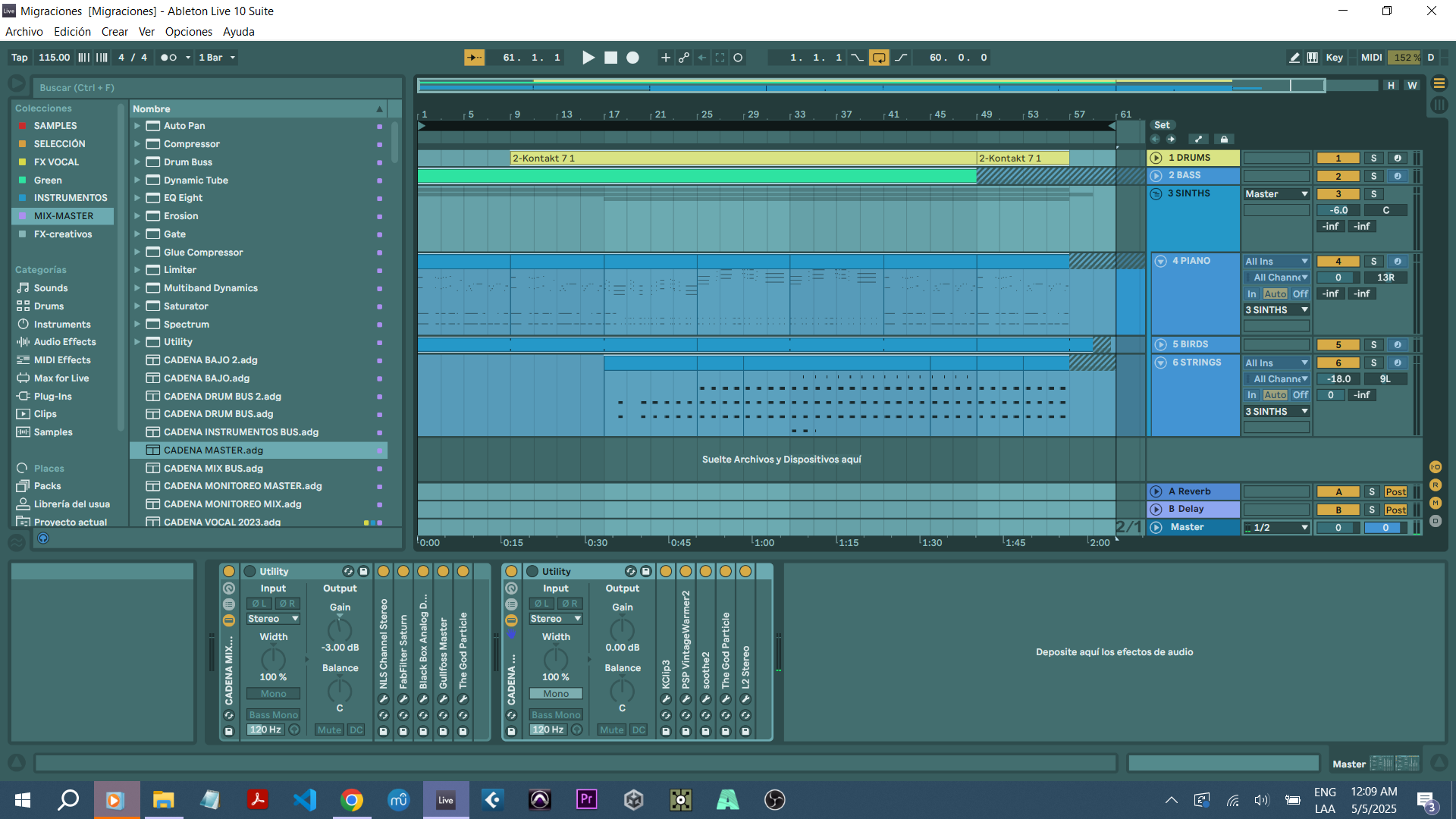Expand Auto Pan folder

coord(137,126)
